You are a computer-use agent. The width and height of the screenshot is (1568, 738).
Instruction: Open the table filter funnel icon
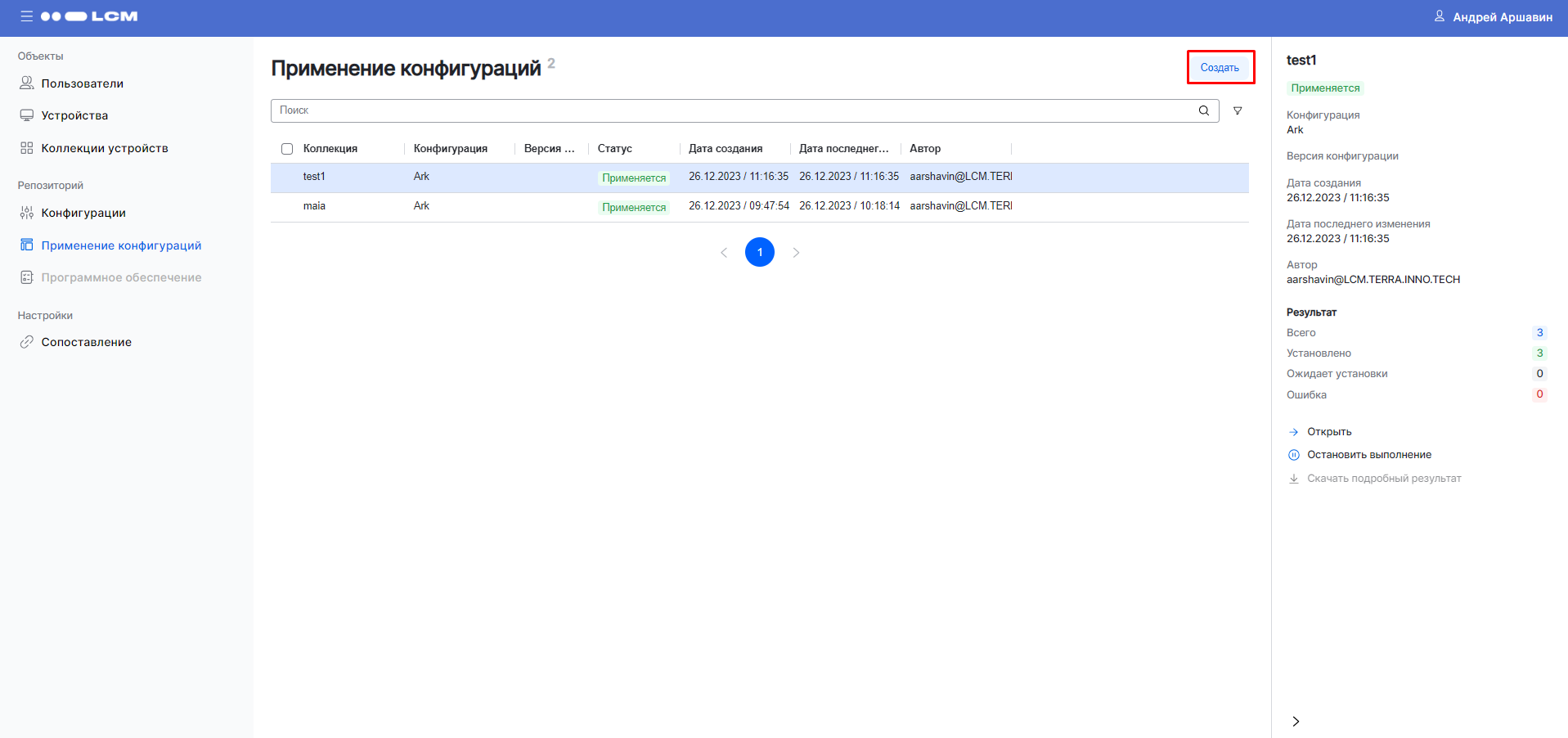(x=1238, y=110)
